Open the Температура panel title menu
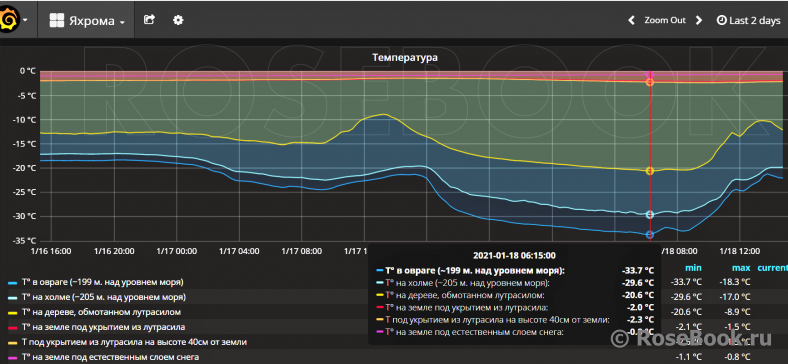Image resolution: width=788 pixels, height=364 pixels. pos(405,57)
